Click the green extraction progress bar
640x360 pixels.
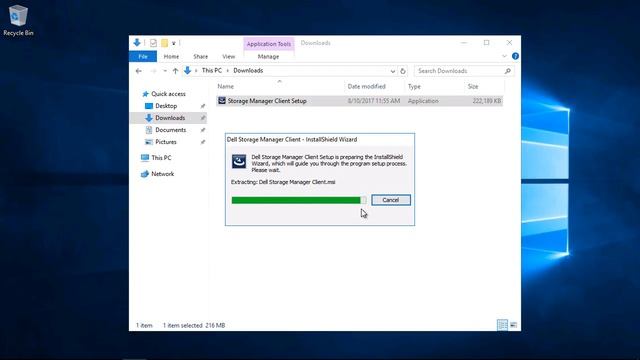point(299,200)
